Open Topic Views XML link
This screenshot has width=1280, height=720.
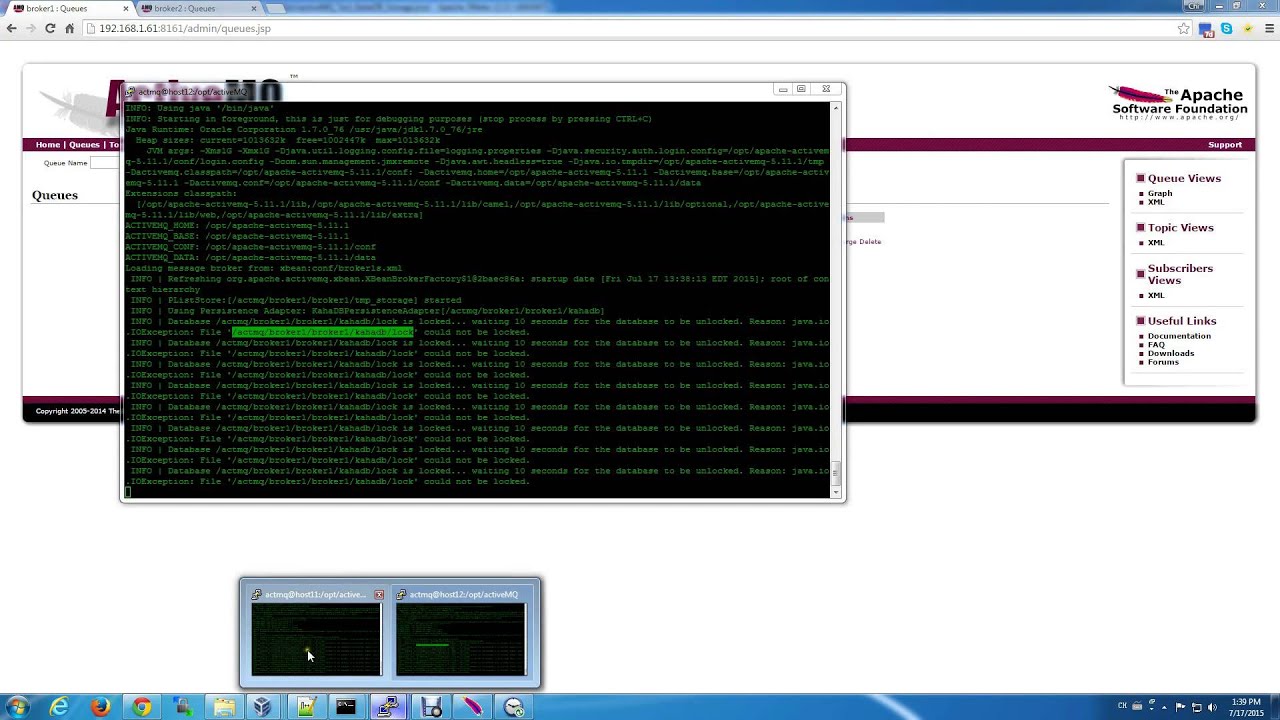click(x=1155, y=242)
